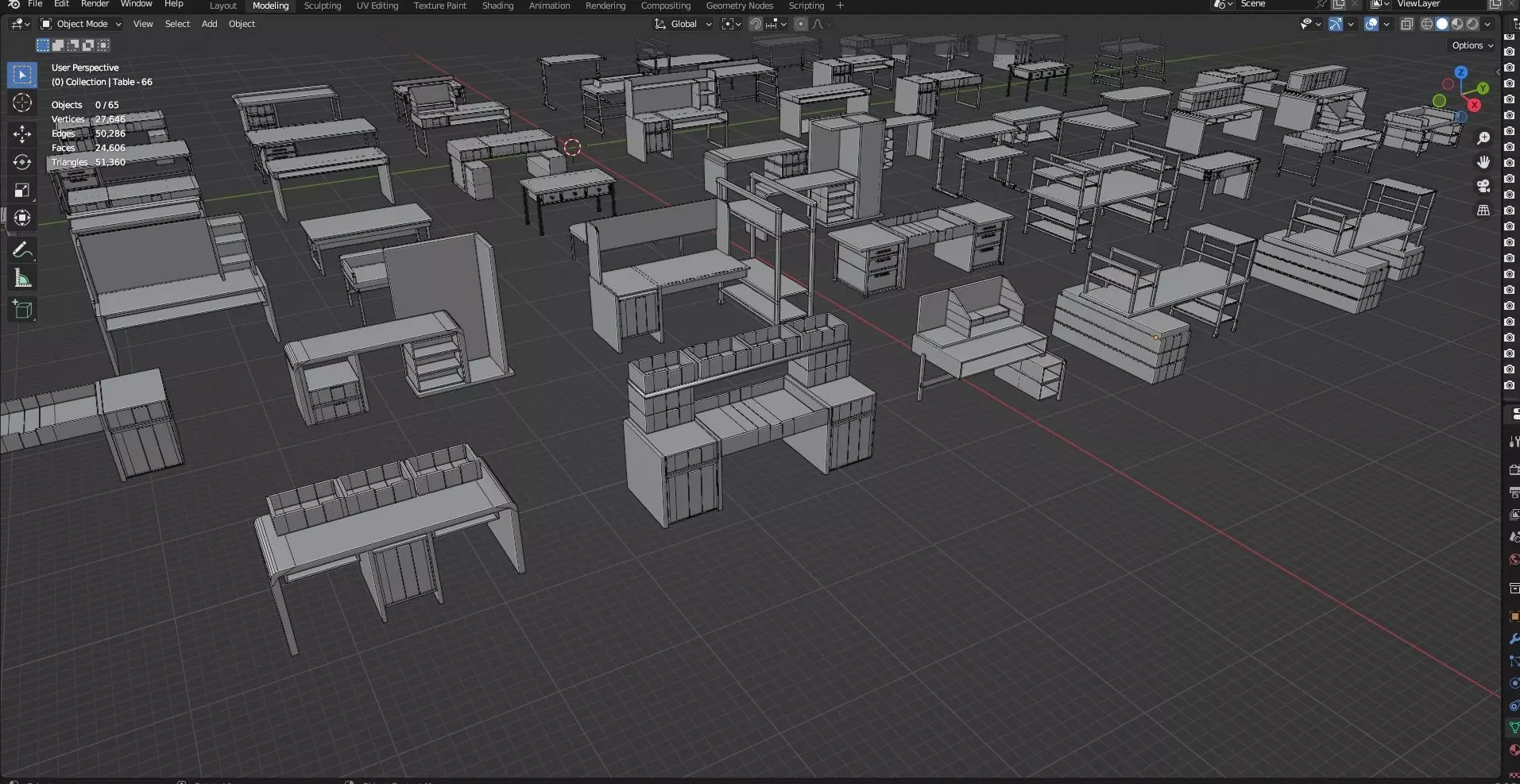This screenshot has width=1520, height=784.
Task: Switch to wireframe viewport shading
Action: coord(1427,24)
